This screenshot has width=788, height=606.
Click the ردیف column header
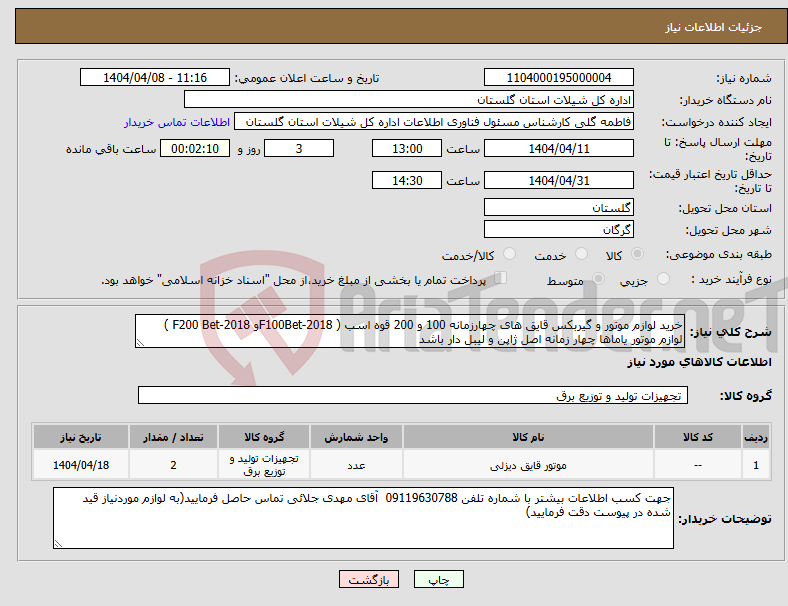pyautogui.click(x=755, y=437)
